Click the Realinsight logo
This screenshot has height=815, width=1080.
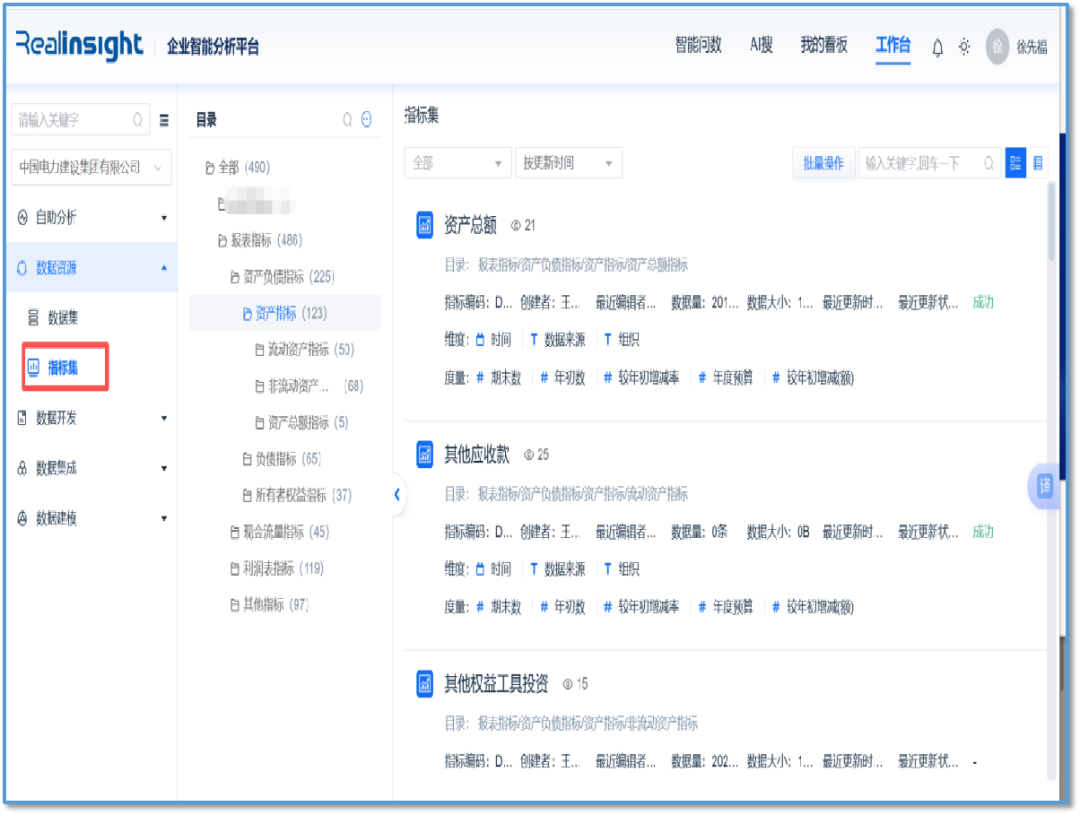coord(79,45)
